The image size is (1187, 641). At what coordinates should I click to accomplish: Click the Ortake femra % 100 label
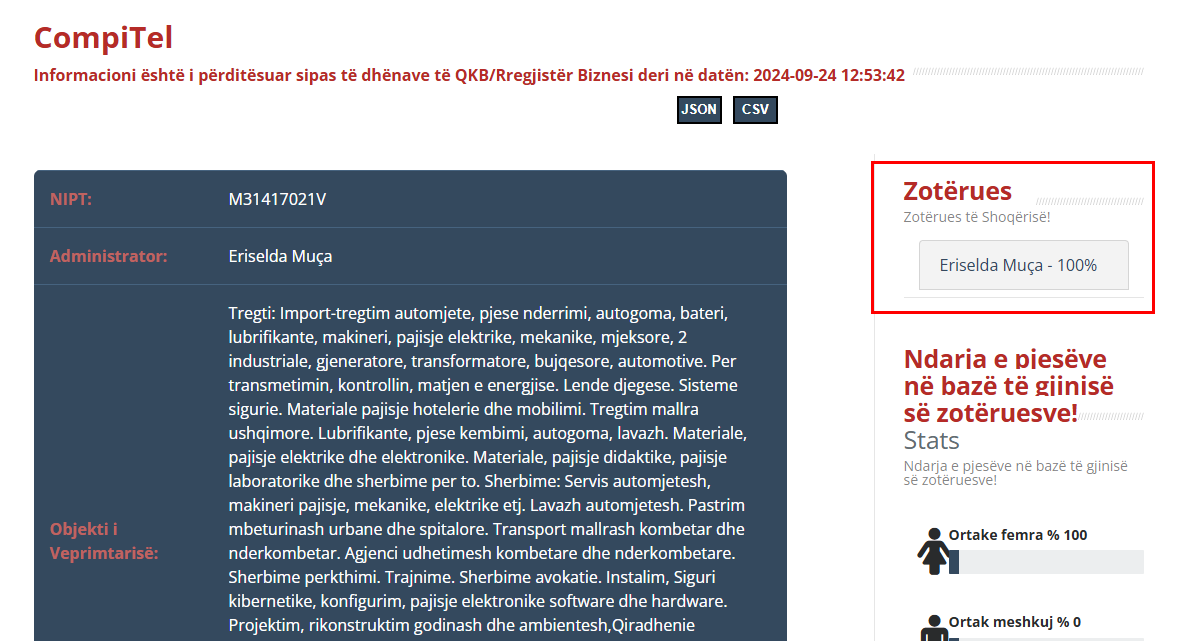(x=1017, y=535)
